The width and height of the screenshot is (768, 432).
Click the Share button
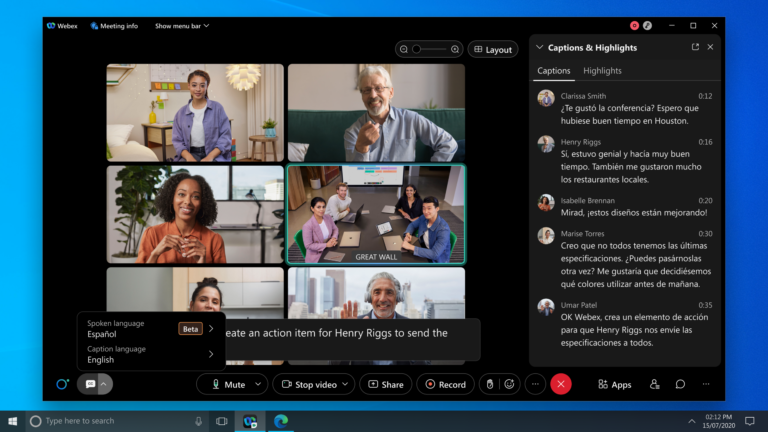[385, 384]
